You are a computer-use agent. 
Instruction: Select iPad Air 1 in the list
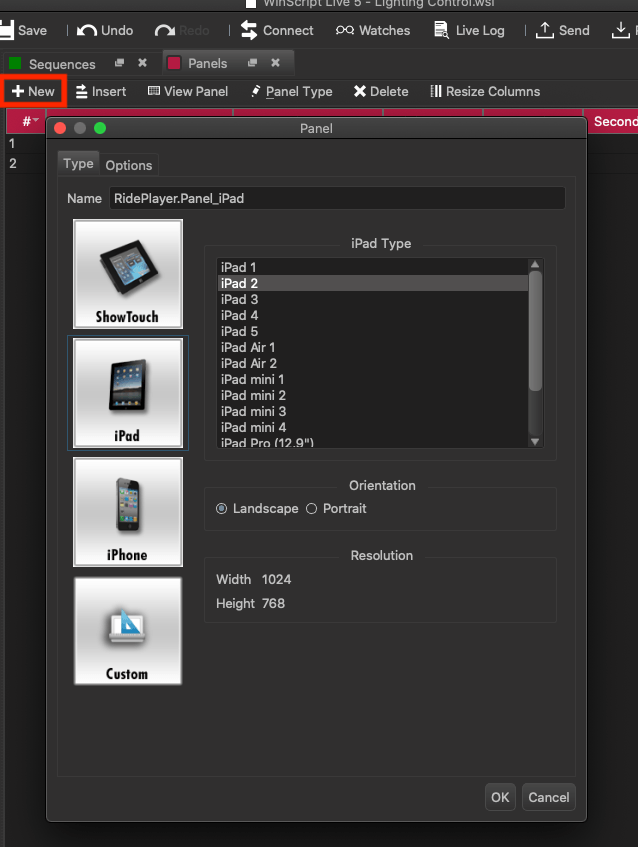pyautogui.click(x=373, y=347)
